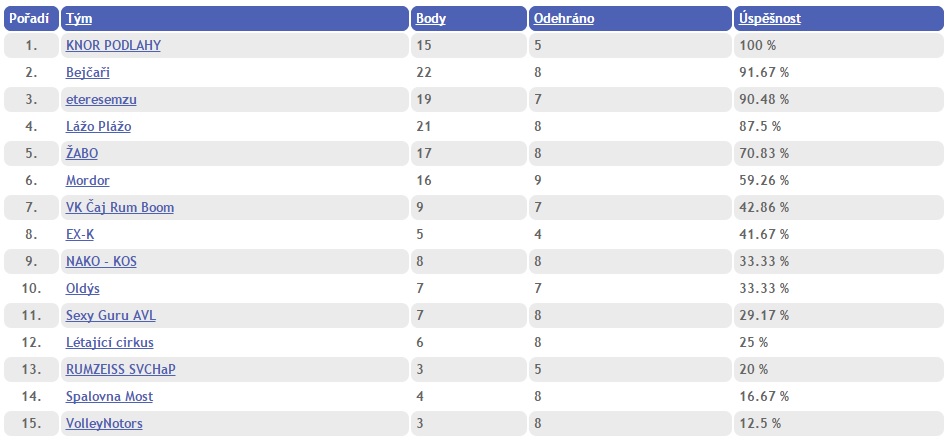This screenshot has width=946, height=440.
Task: Open ŽABO team link
Action: click(x=82, y=153)
